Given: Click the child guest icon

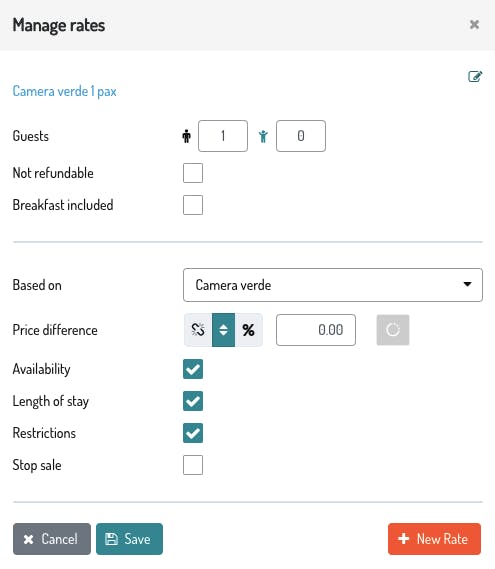Looking at the screenshot, I should coord(263,136).
